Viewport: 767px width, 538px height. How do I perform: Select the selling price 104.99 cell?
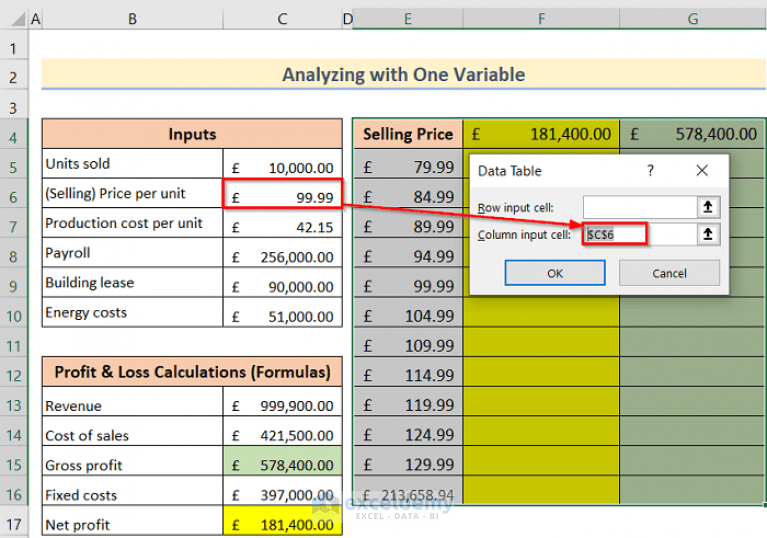(408, 313)
